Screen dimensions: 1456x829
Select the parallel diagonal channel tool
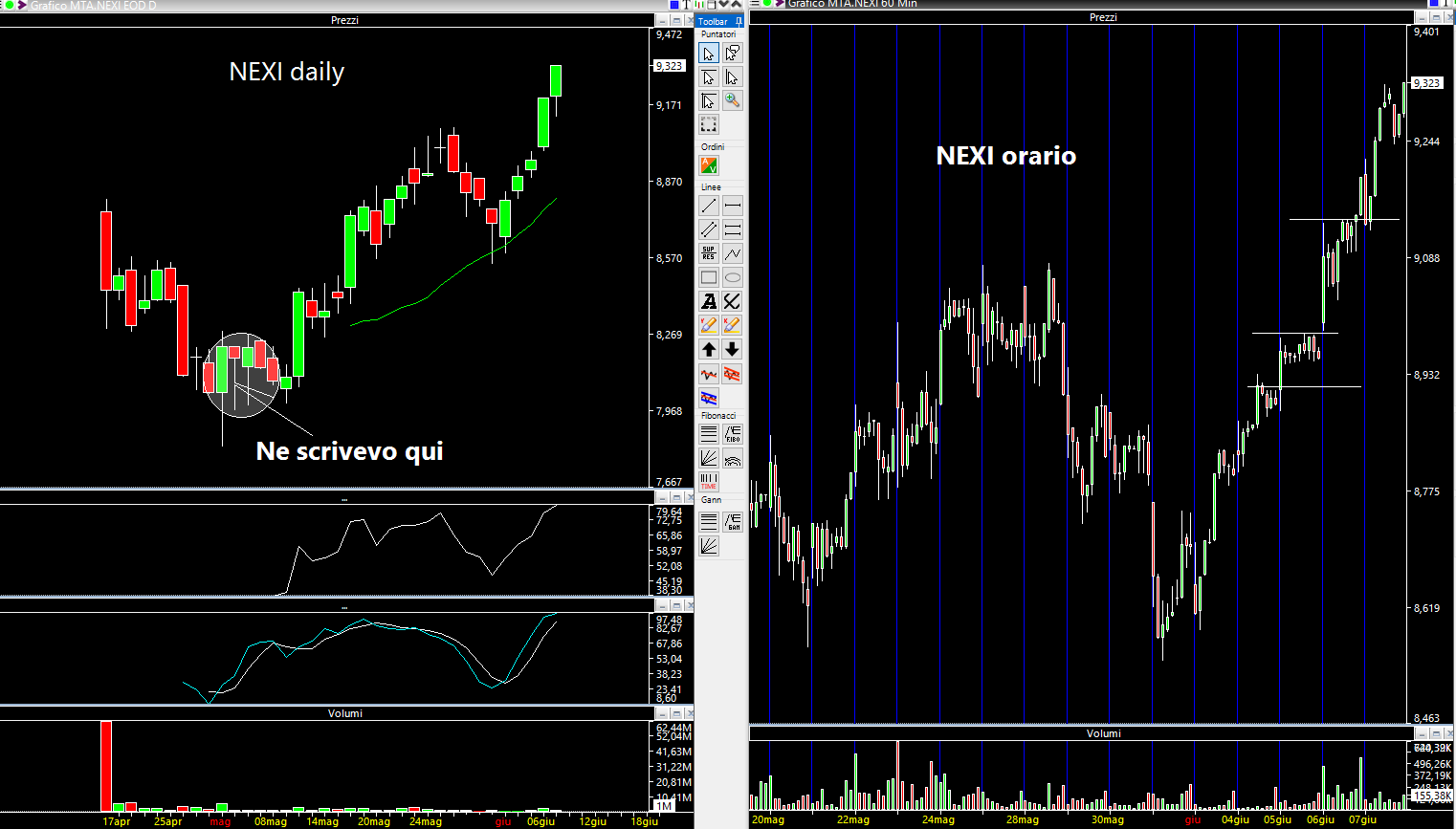709,230
